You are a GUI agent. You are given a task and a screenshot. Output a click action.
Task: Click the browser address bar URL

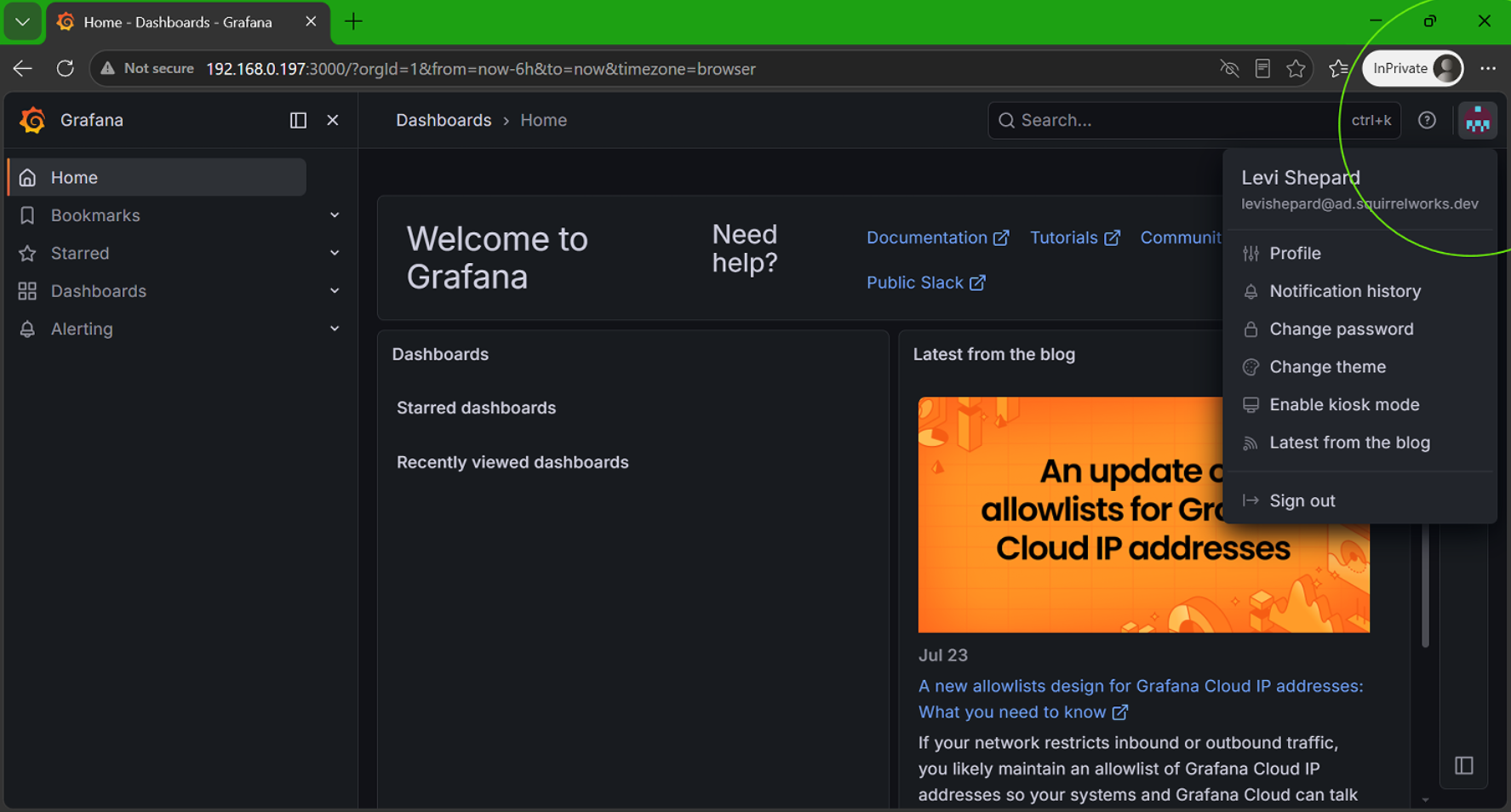click(481, 69)
